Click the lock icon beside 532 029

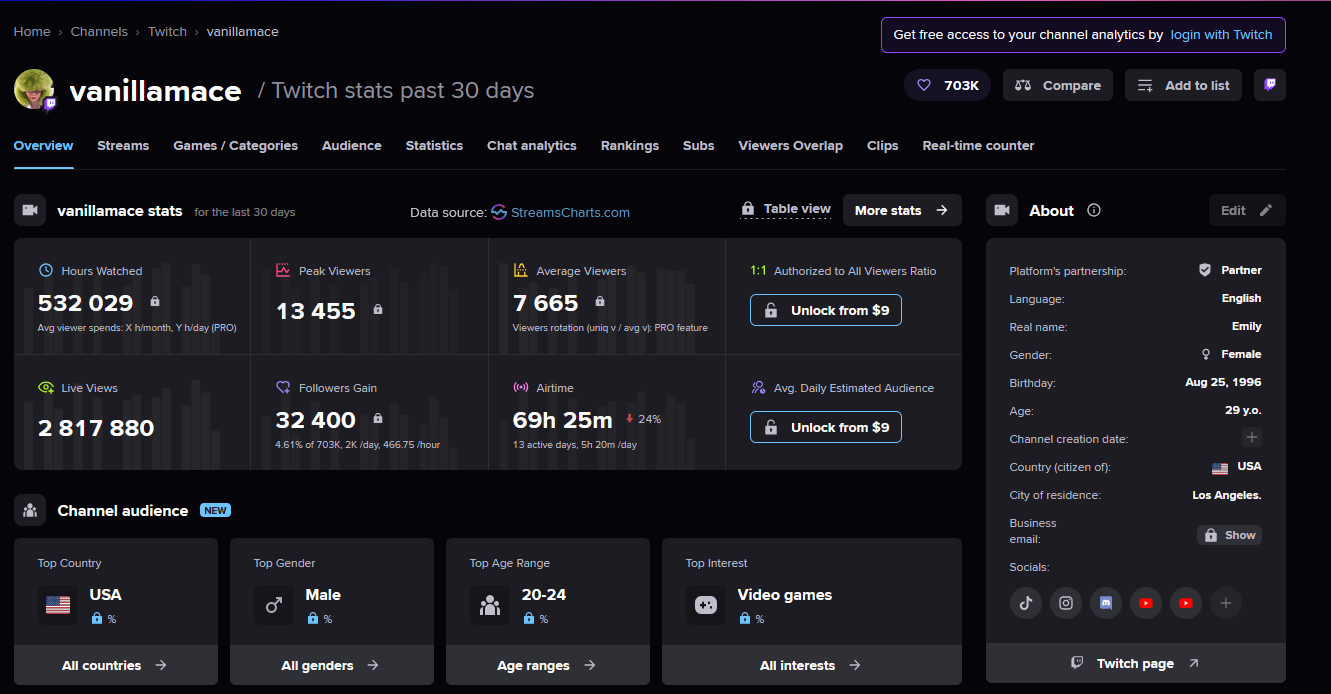(155, 301)
